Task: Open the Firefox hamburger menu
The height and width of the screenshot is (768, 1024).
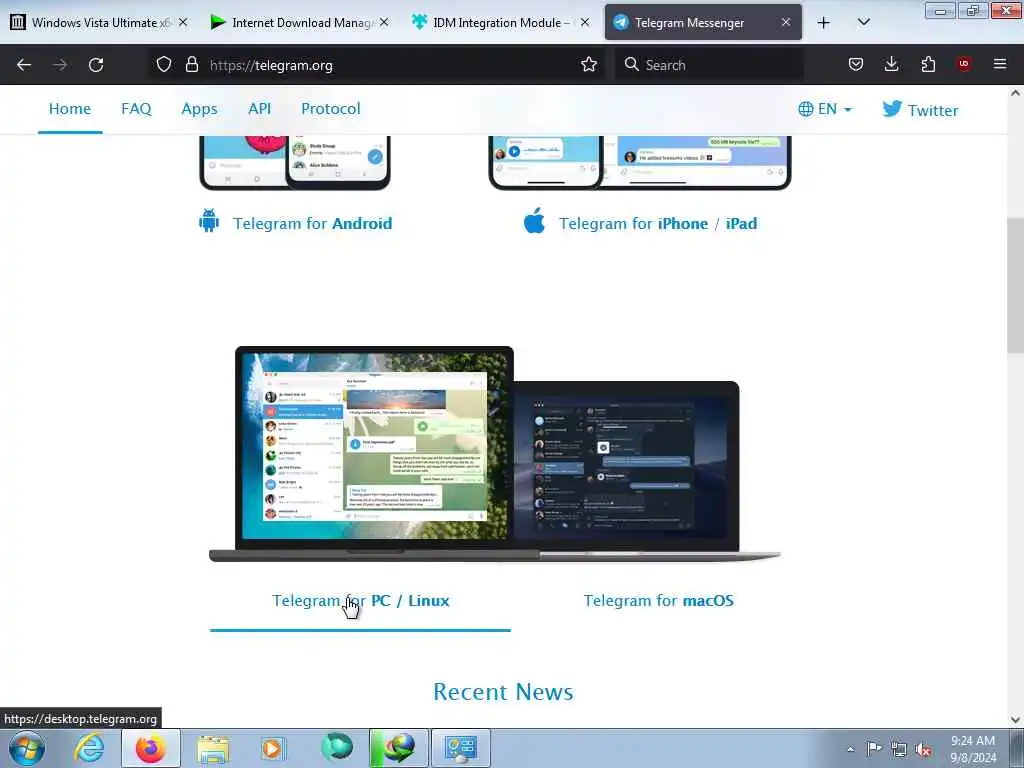Action: pyautogui.click(x=999, y=64)
